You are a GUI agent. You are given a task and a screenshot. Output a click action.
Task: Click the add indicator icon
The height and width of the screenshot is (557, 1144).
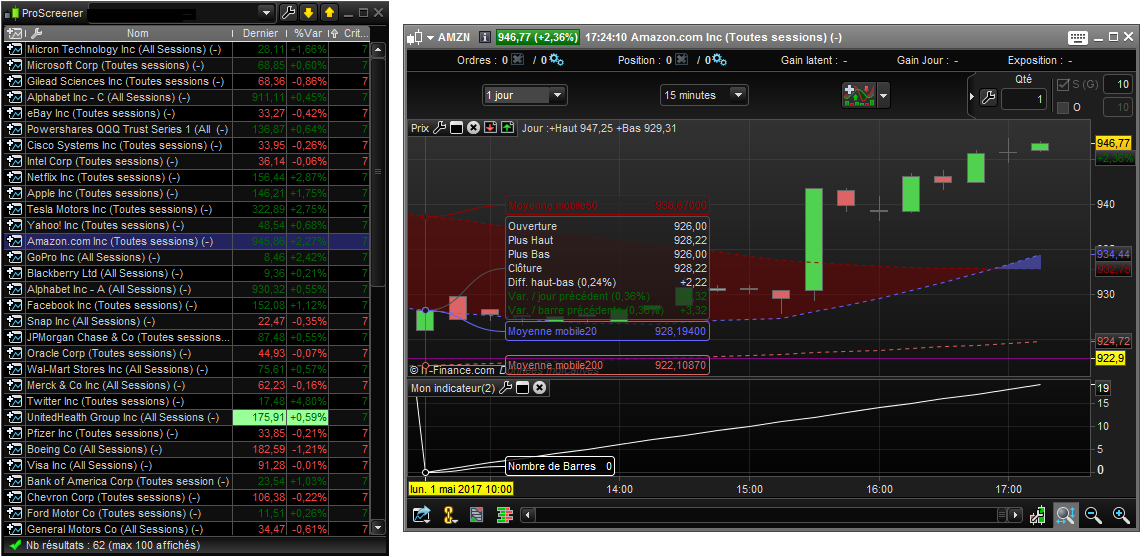858,95
